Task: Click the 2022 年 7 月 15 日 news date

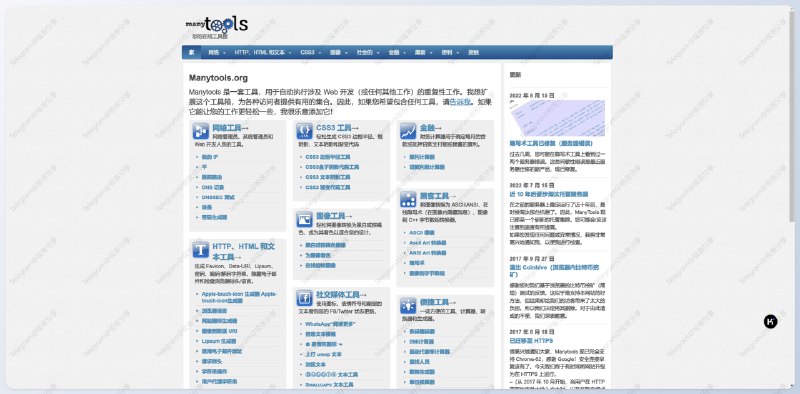Action: (x=532, y=185)
